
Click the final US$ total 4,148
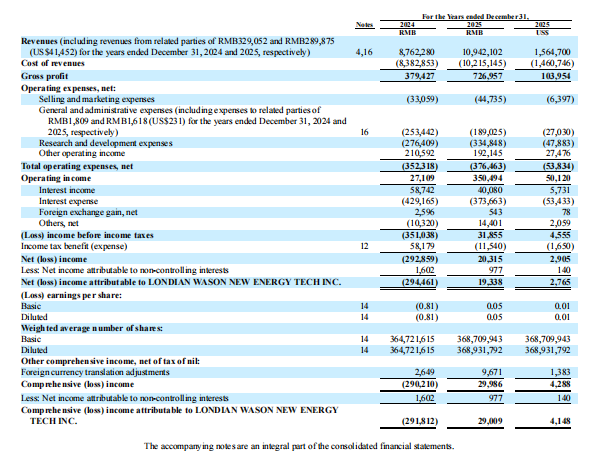tap(560, 421)
